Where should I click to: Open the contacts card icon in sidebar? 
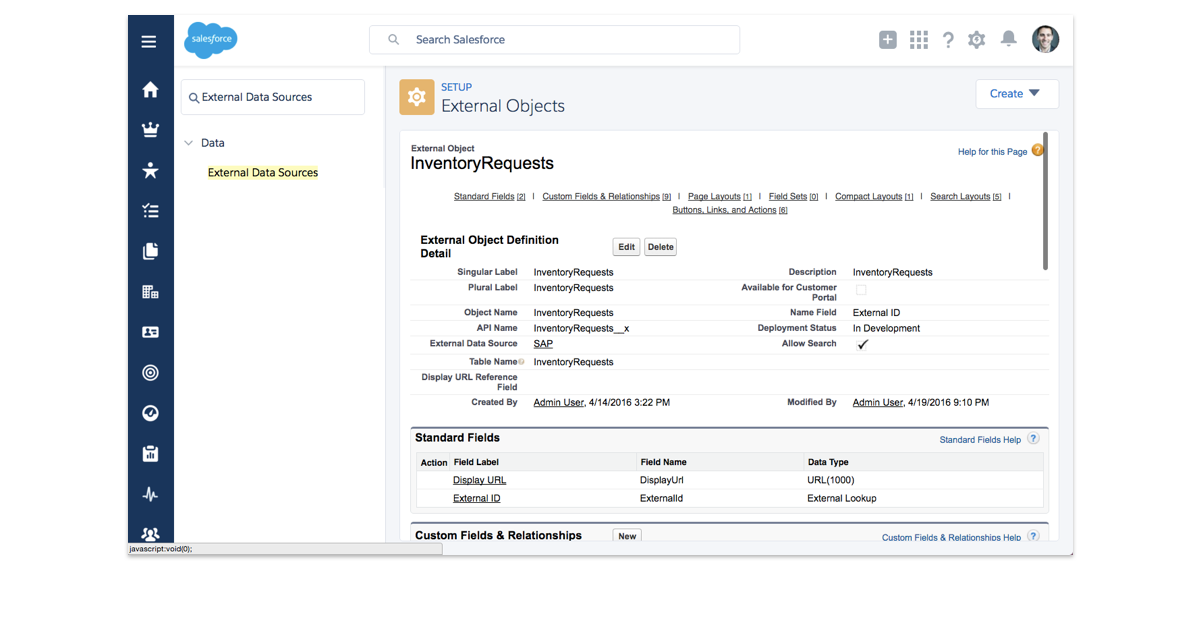click(x=150, y=332)
